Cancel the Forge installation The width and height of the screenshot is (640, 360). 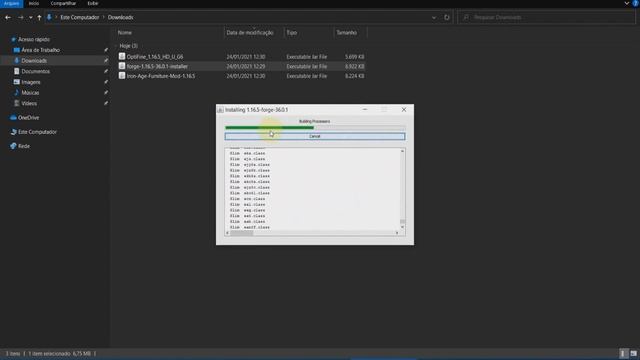tap(315, 136)
